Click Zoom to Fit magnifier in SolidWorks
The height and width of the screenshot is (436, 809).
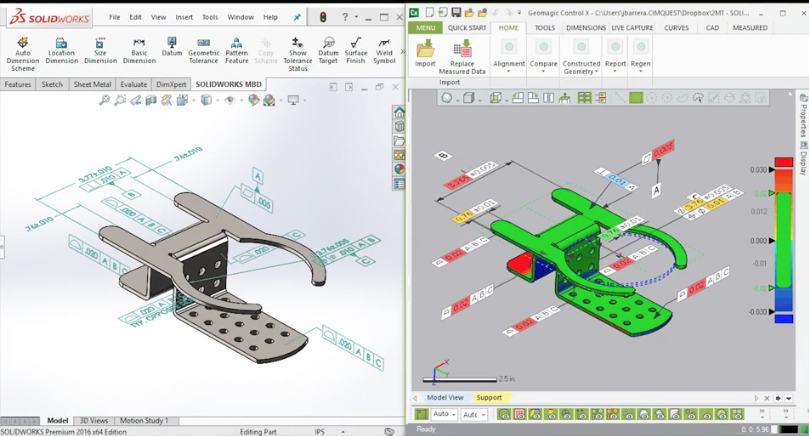coord(104,100)
